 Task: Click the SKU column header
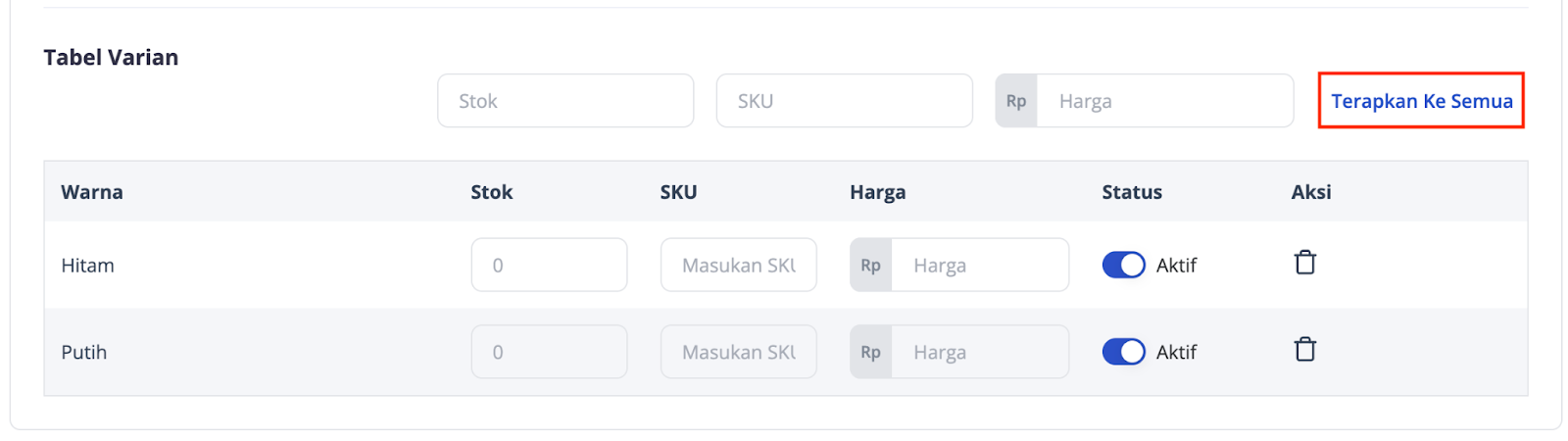[678, 192]
